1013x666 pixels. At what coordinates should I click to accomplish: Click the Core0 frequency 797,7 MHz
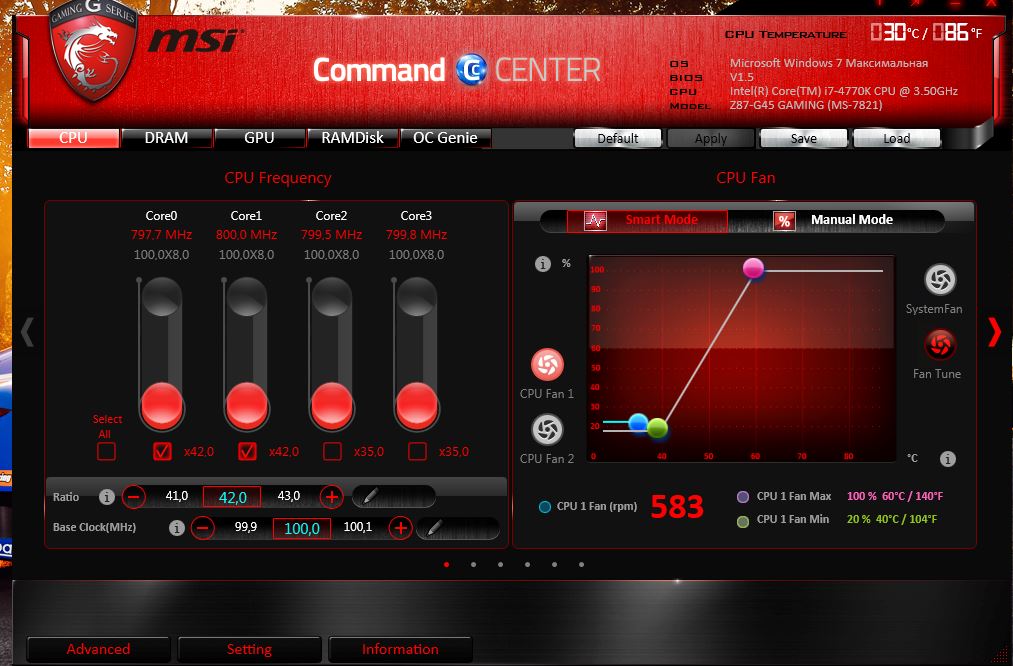[x=162, y=234]
